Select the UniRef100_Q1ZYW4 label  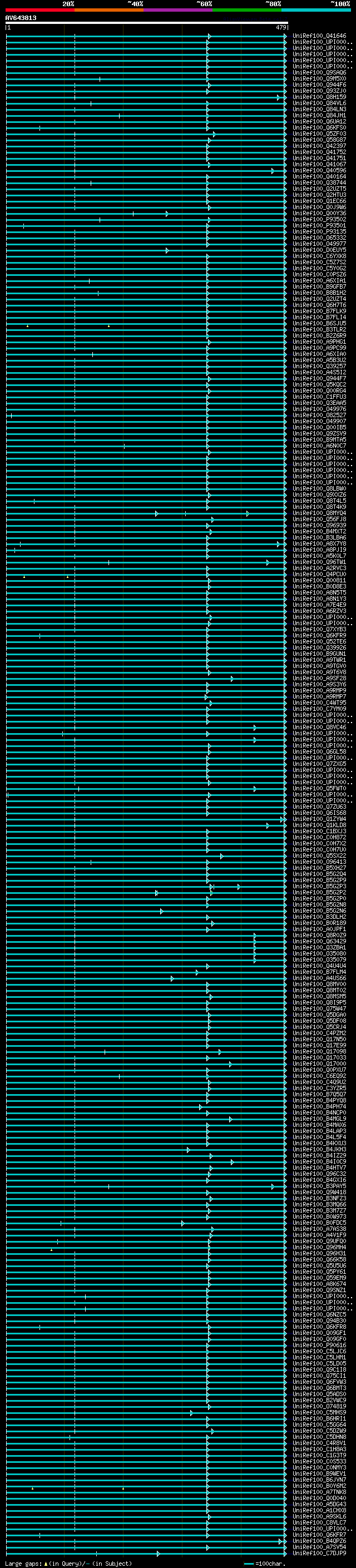[x=319, y=819]
